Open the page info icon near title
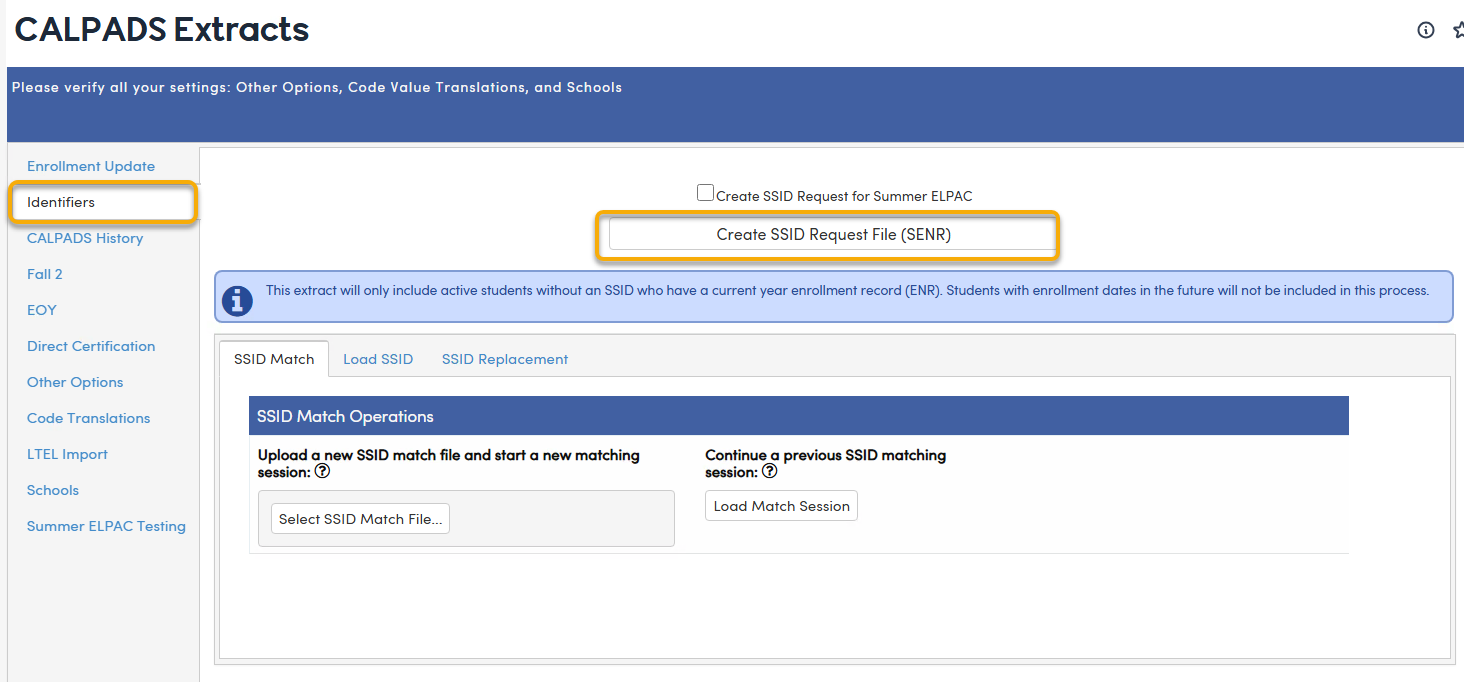The width and height of the screenshot is (1464, 682). coord(1426,30)
